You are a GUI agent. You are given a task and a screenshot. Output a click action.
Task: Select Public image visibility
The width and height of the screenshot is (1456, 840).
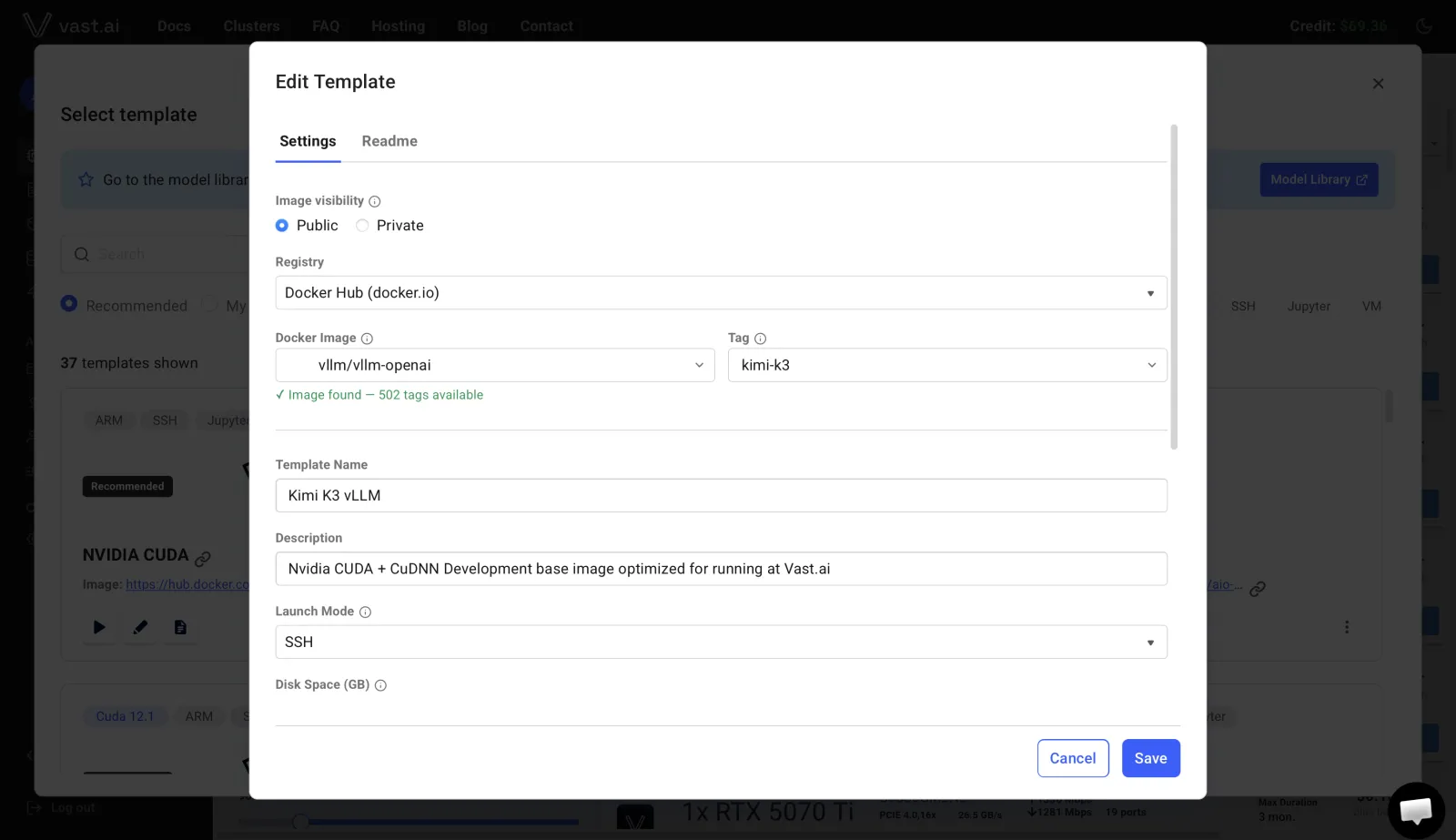pos(282,226)
